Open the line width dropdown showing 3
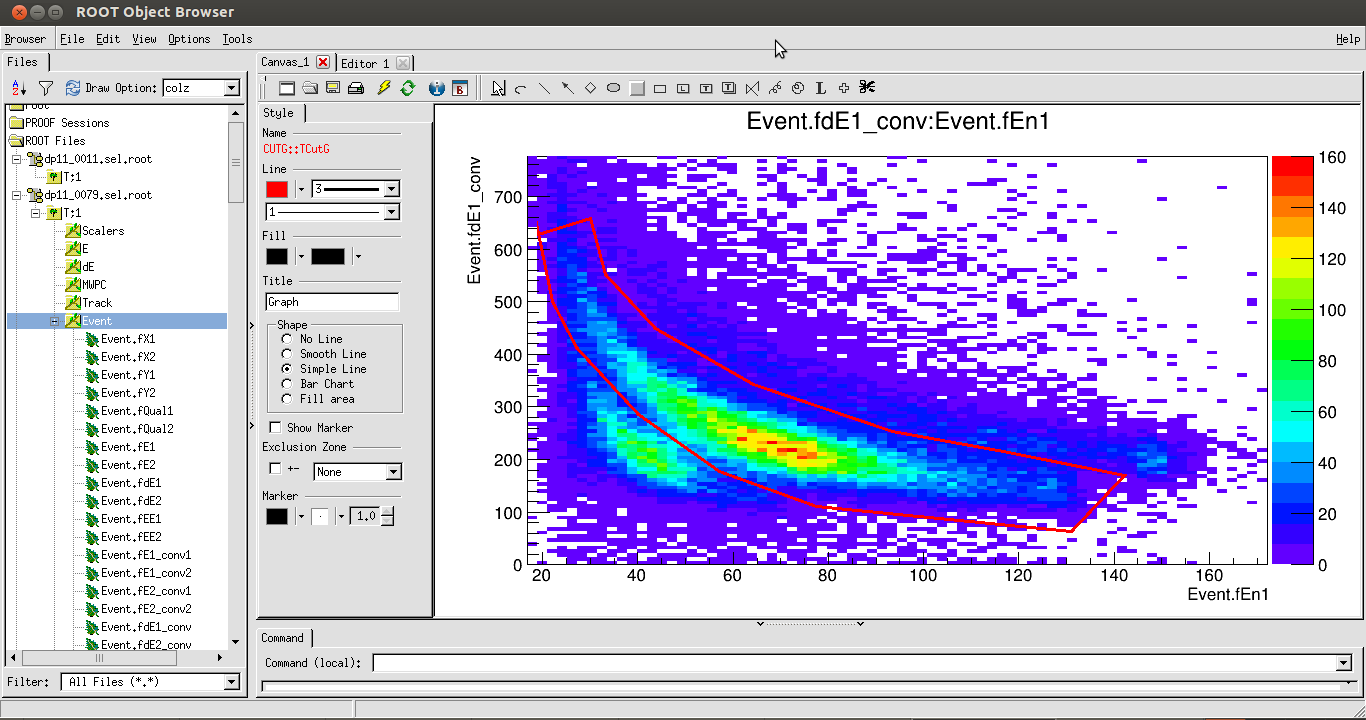 [x=392, y=189]
